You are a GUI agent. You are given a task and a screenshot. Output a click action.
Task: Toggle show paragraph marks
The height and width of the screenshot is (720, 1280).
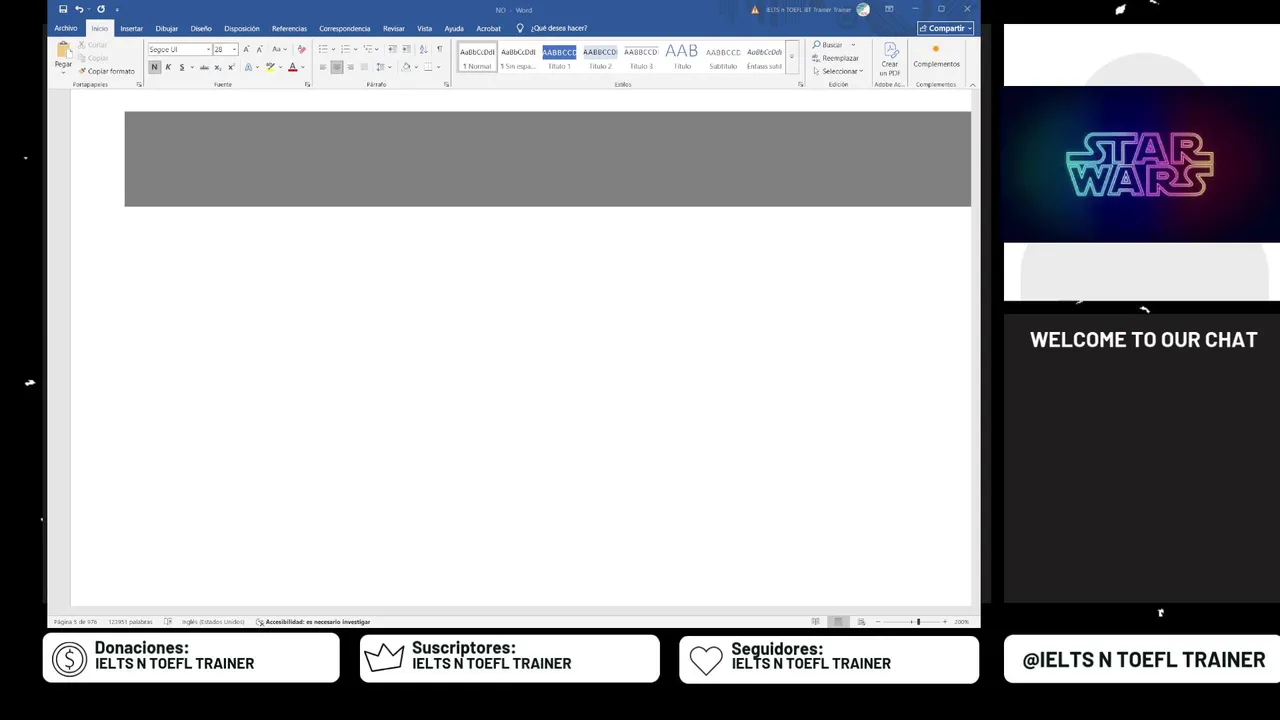click(439, 49)
